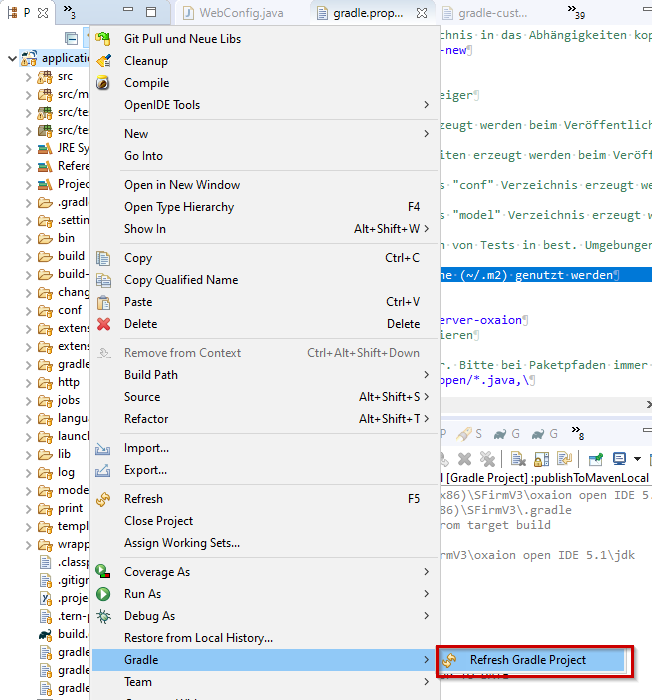Click the Compile jar icon
Screen dimensions: 652x700
point(103,83)
